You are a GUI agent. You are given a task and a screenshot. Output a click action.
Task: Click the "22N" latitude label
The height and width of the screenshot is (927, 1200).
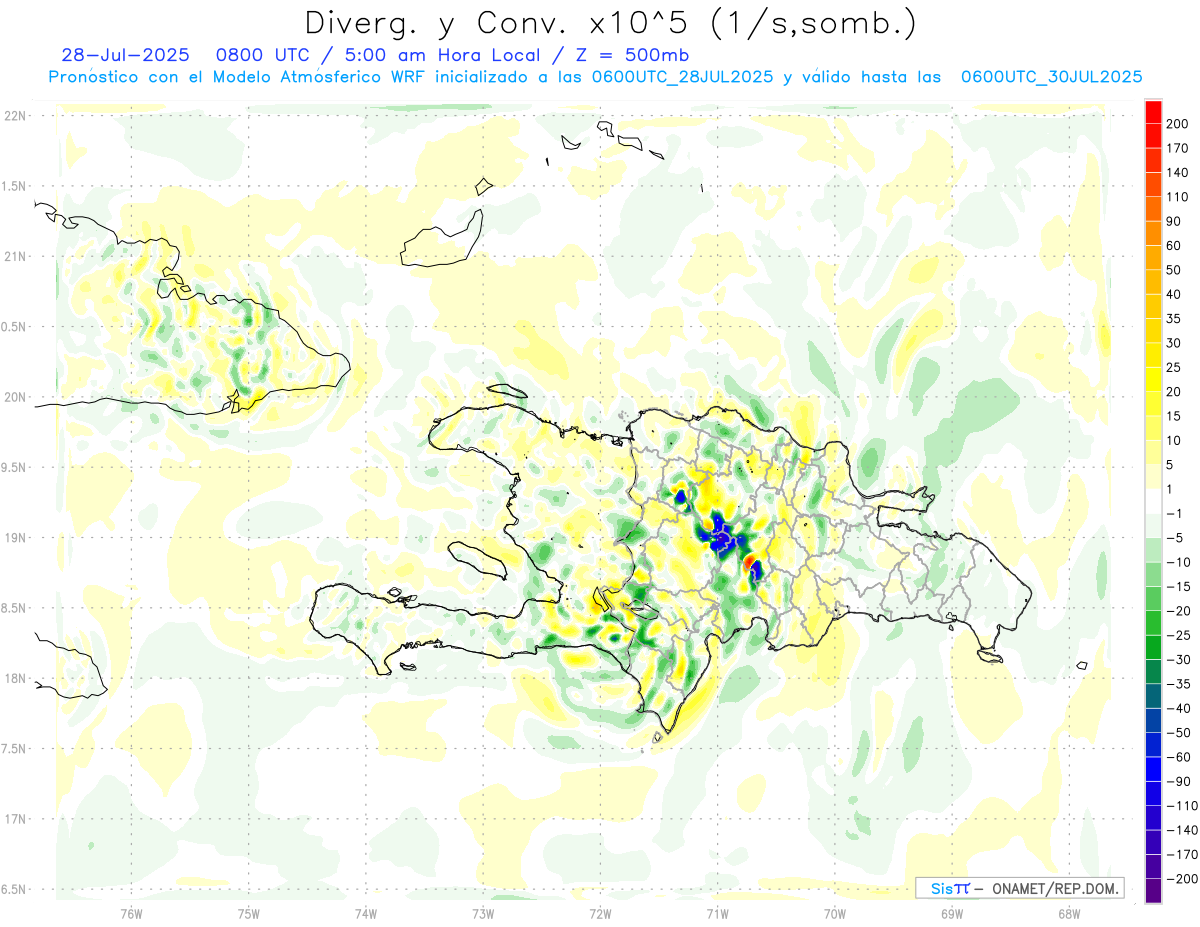point(14,116)
